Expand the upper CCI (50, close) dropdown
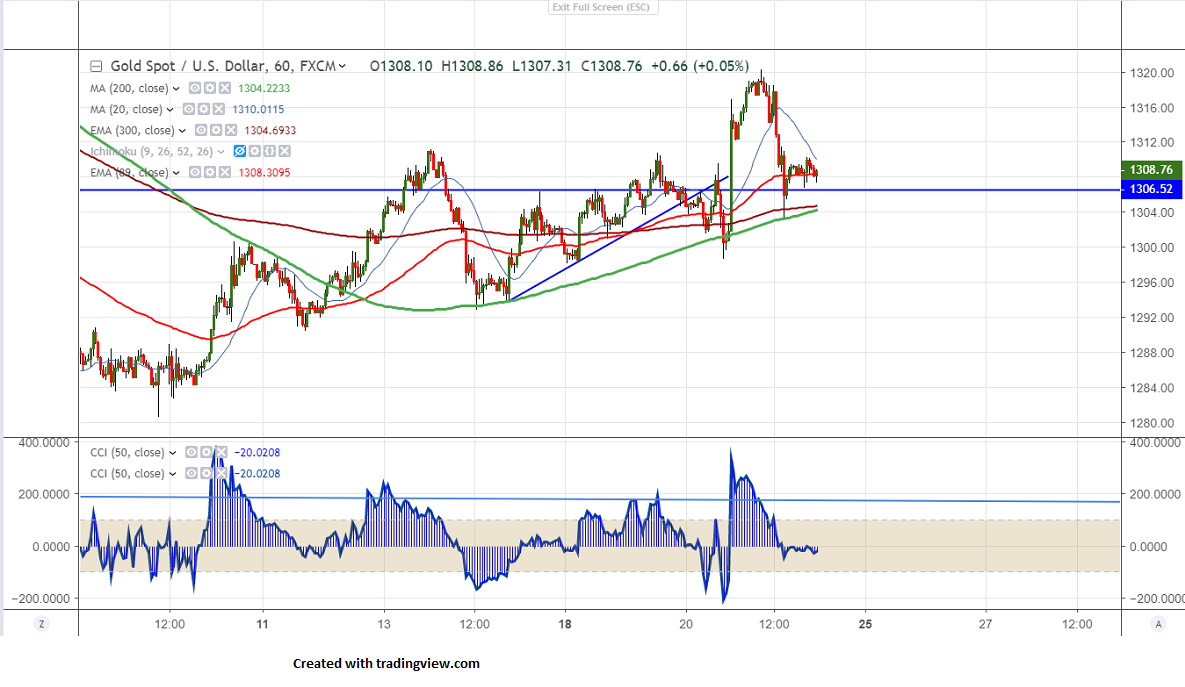Image resolution: width=1185 pixels, height=687 pixels. point(172,453)
